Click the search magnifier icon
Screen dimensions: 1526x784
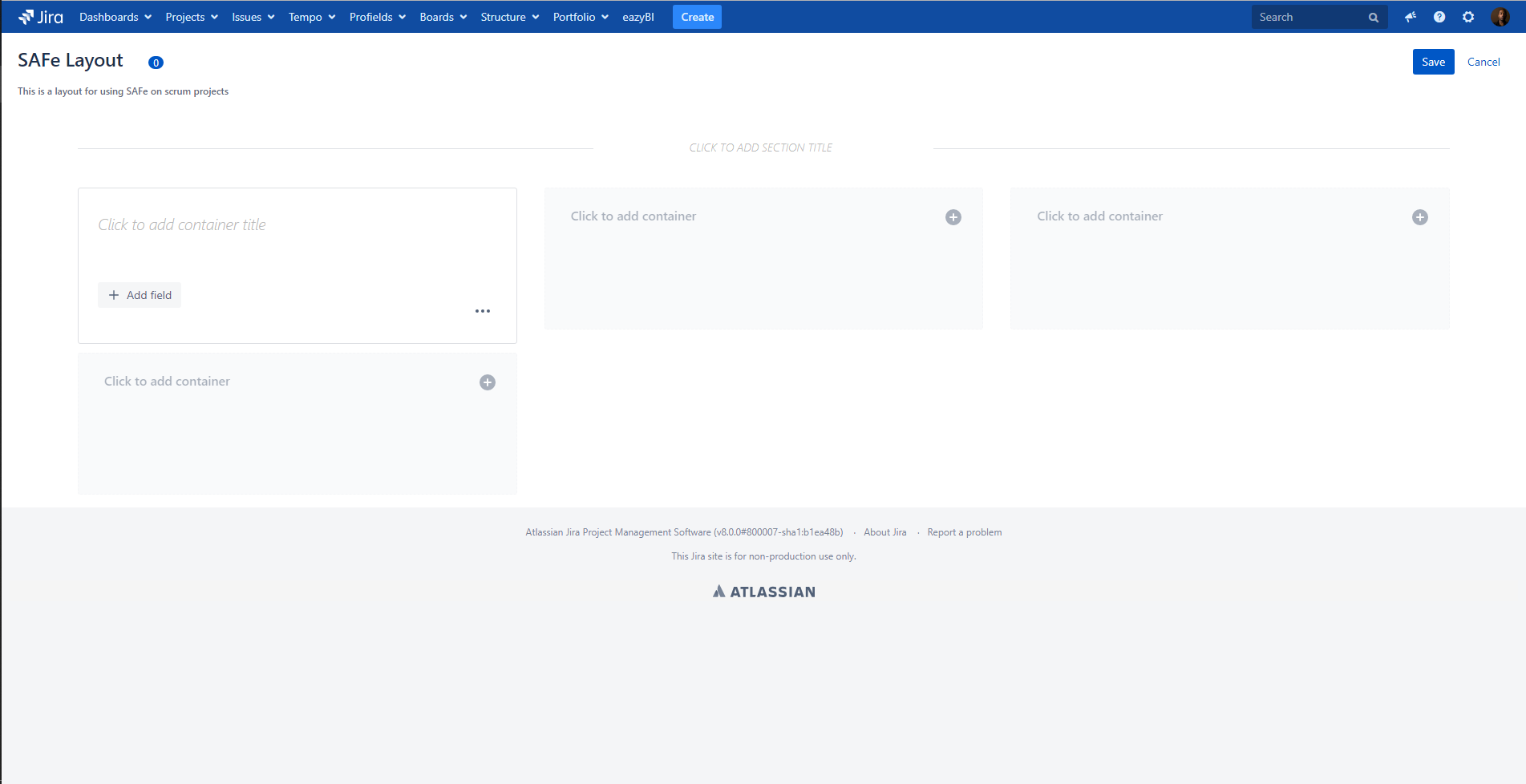tap(1374, 18)
